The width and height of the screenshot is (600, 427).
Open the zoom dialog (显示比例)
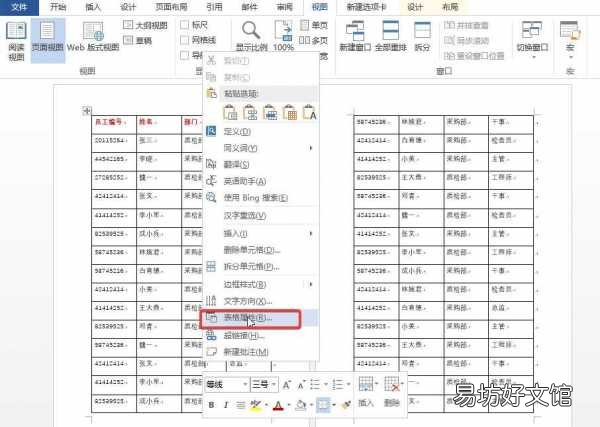pos(251,37)
